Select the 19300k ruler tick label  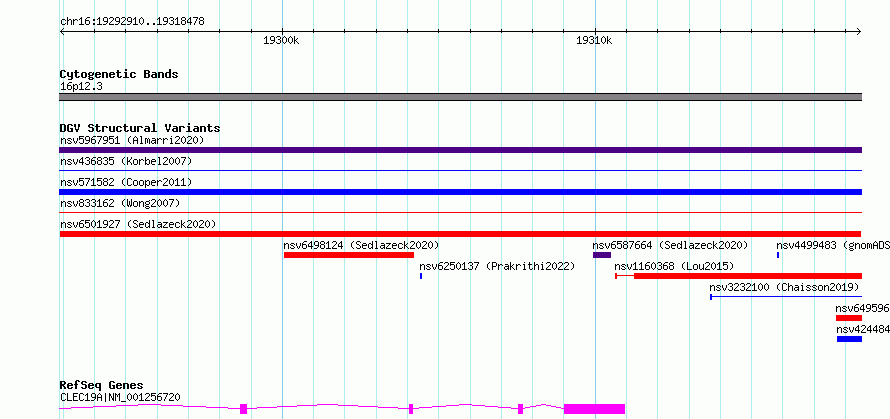[x=281, y=40]
